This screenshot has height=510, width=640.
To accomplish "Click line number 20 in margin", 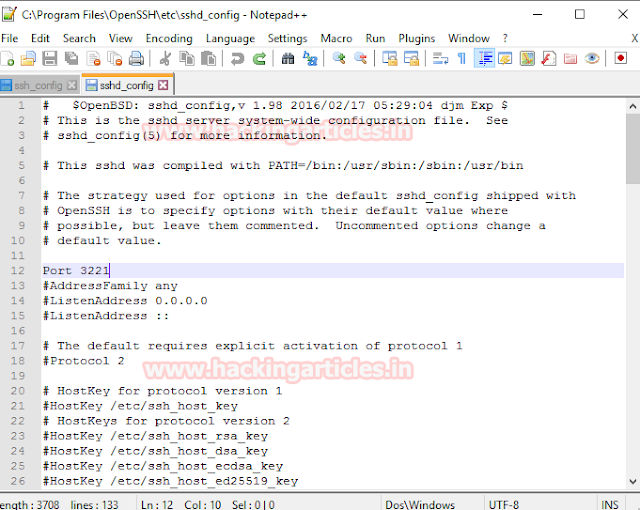I will [x=18, y=391].
